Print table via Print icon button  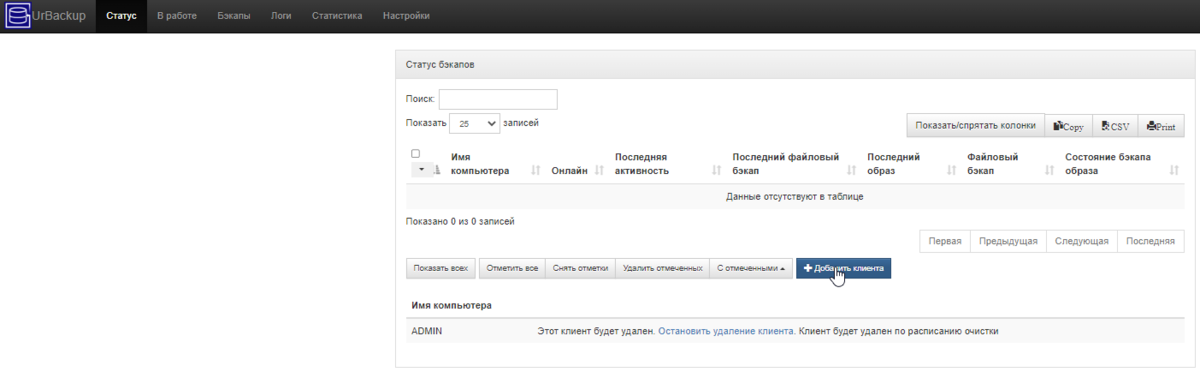(x=1161, y=126)
